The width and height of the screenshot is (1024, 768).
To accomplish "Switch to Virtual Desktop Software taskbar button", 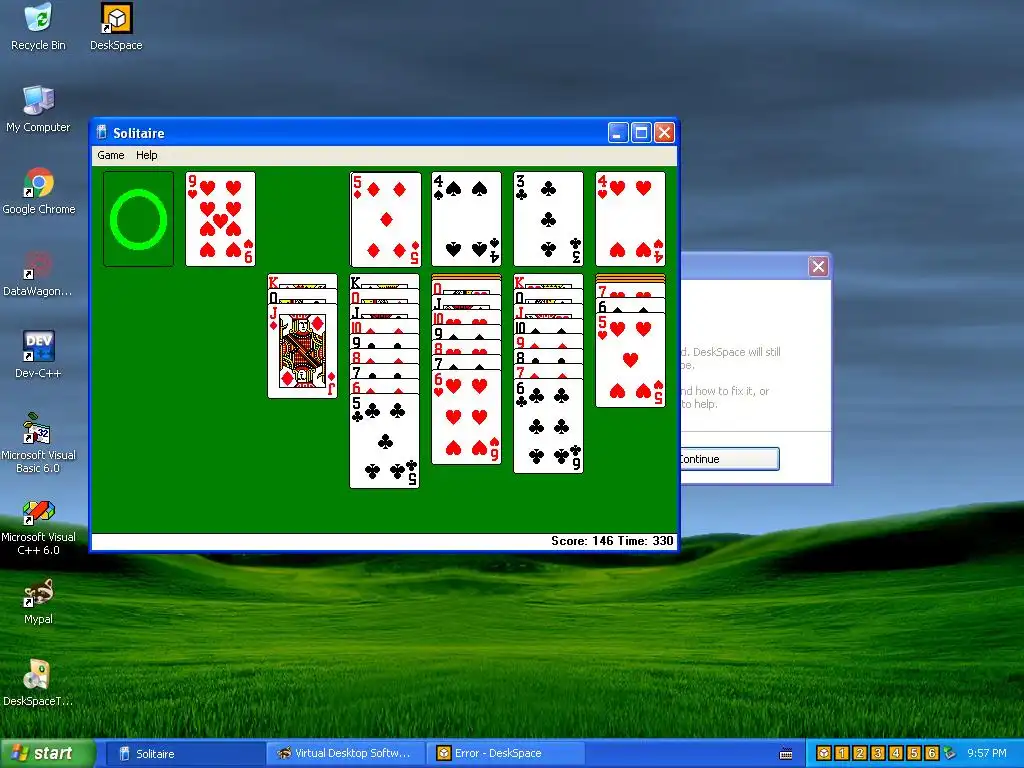I will (x=345, y=754).
